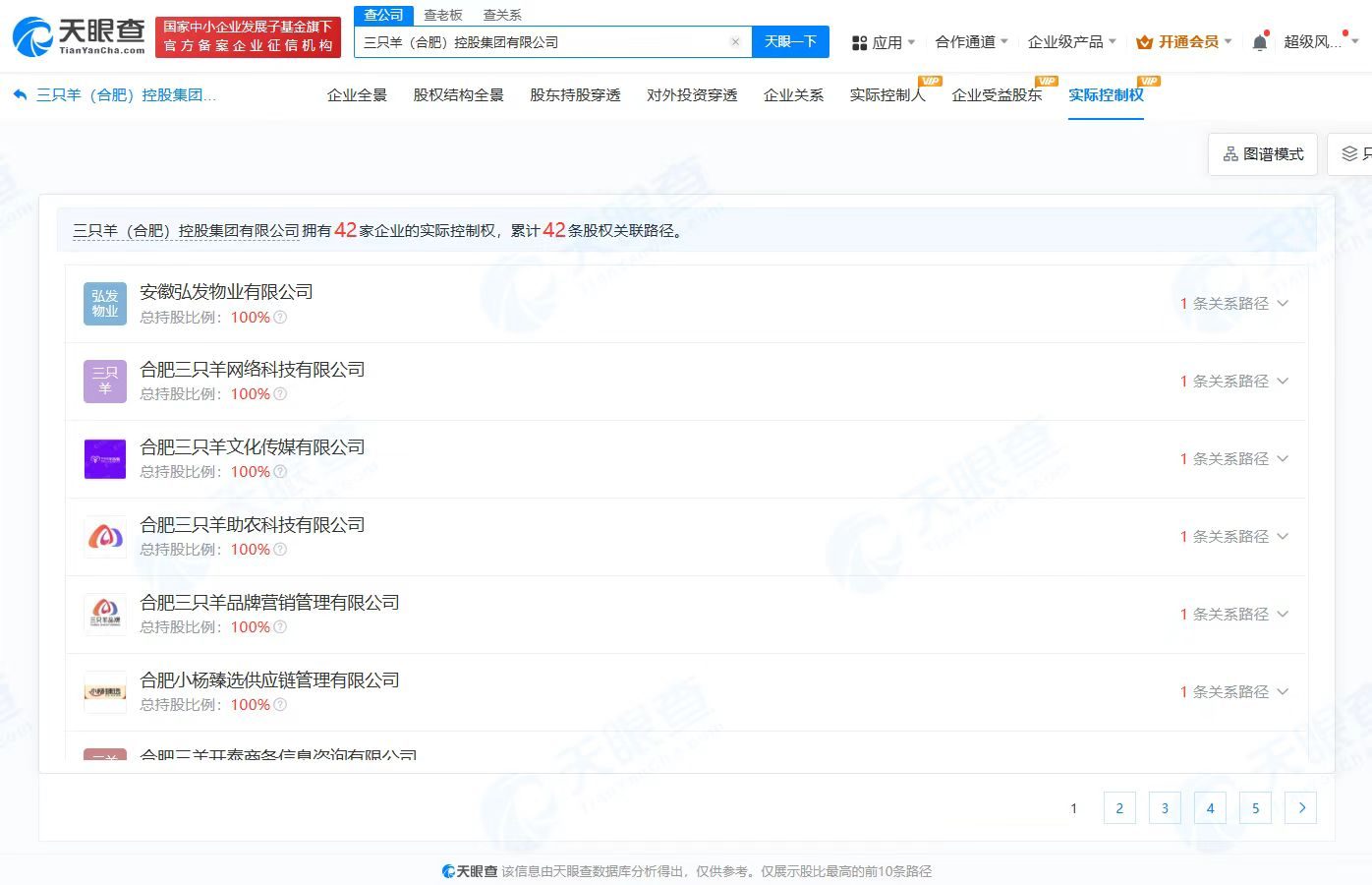切换到图谱模式

1263,153
